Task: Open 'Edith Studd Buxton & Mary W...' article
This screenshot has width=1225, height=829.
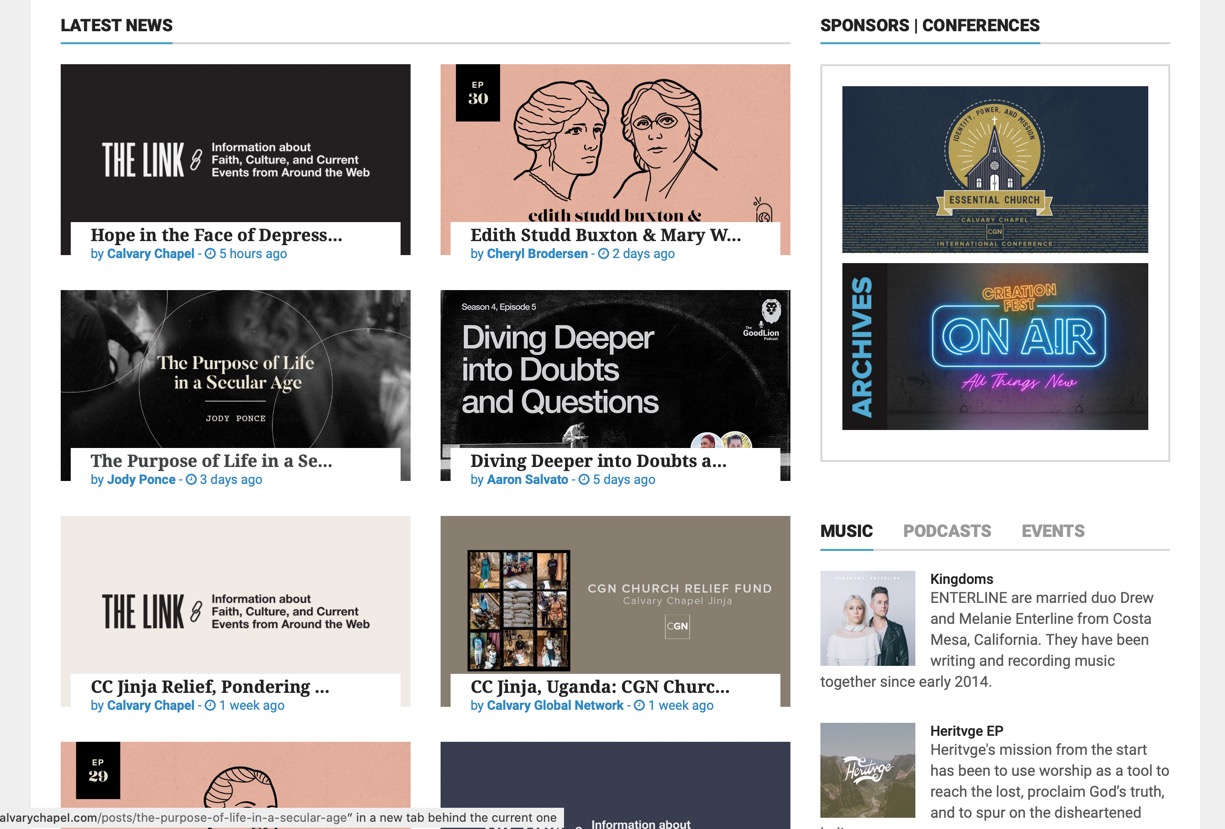Action: tap(606, 235)
